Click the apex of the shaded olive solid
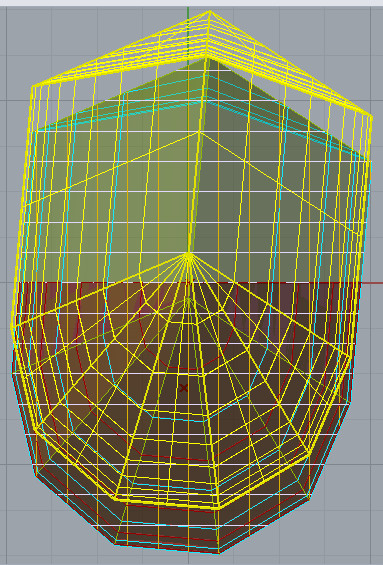Viewport: 383px width, 565px height. coord(206,59)
